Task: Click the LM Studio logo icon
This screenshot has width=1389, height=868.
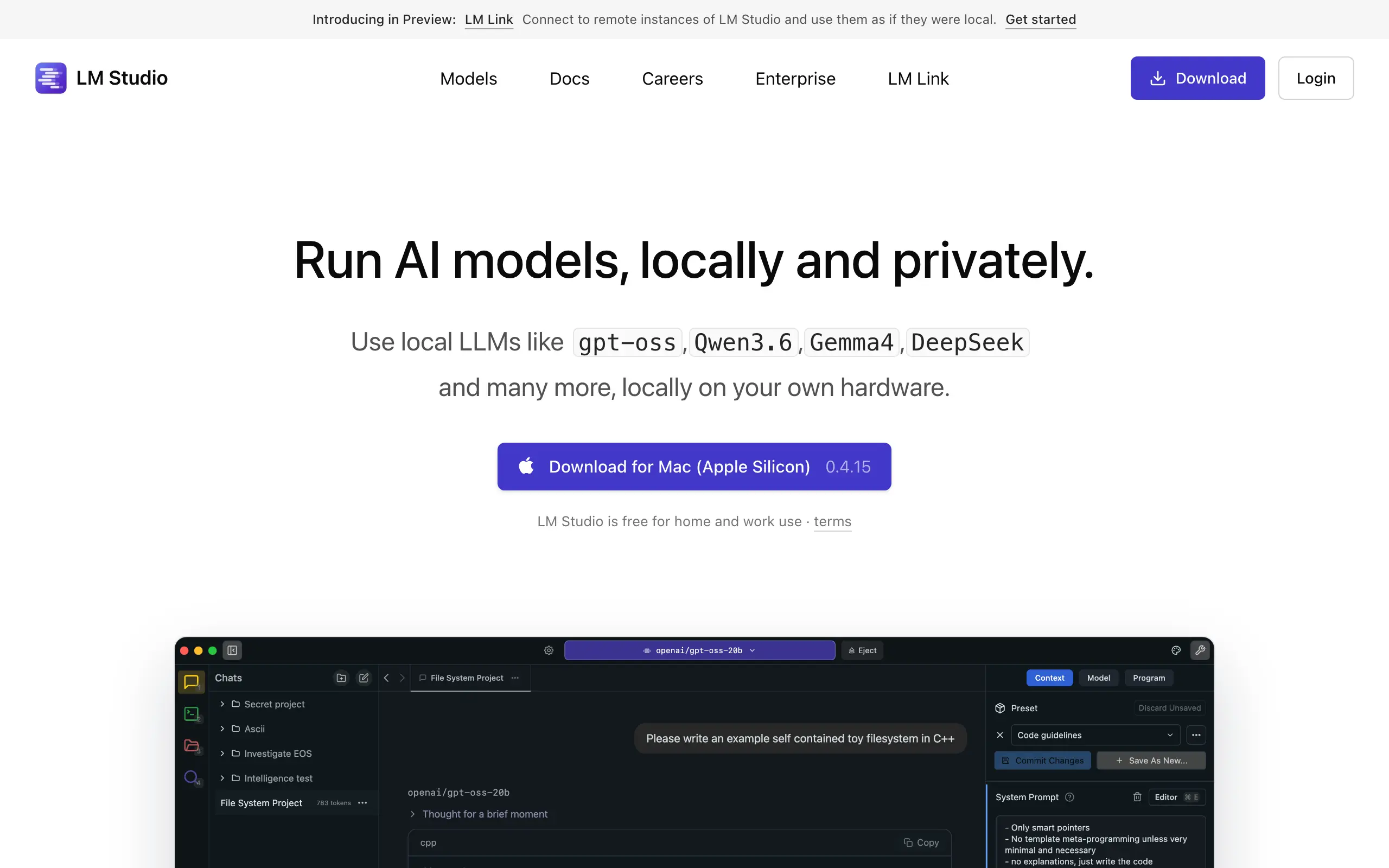Action: (x=50, y=78)
